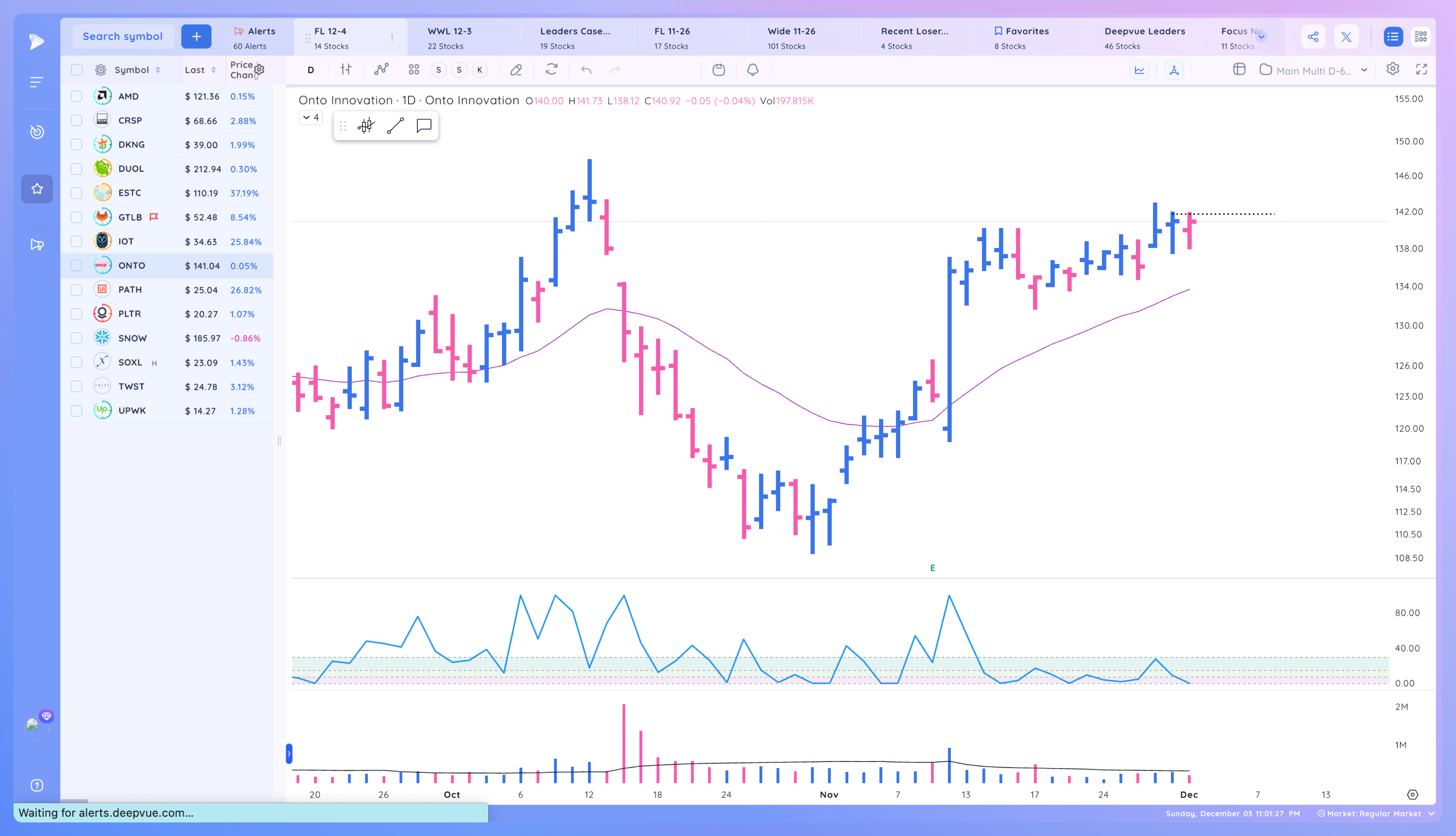
Task: Collapse the indicator legend with the 4 chevron
Action: coord(310,118)
